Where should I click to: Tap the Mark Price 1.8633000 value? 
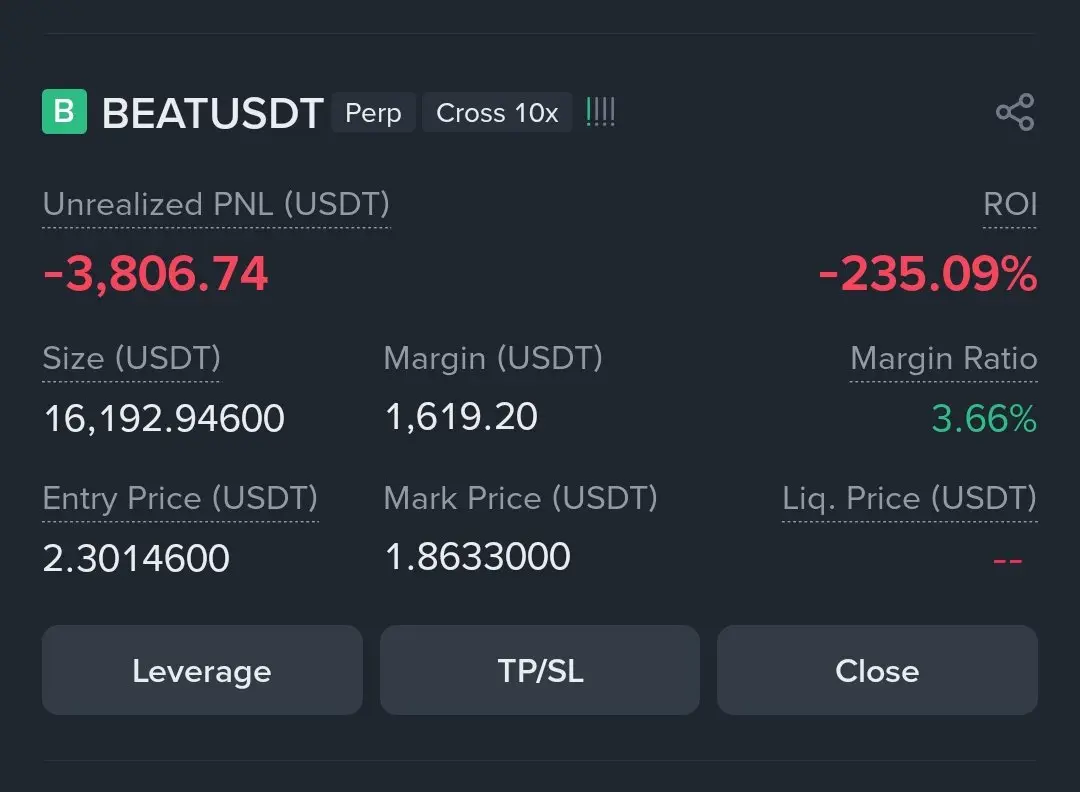pyautogui.click(x=478, y=556)
